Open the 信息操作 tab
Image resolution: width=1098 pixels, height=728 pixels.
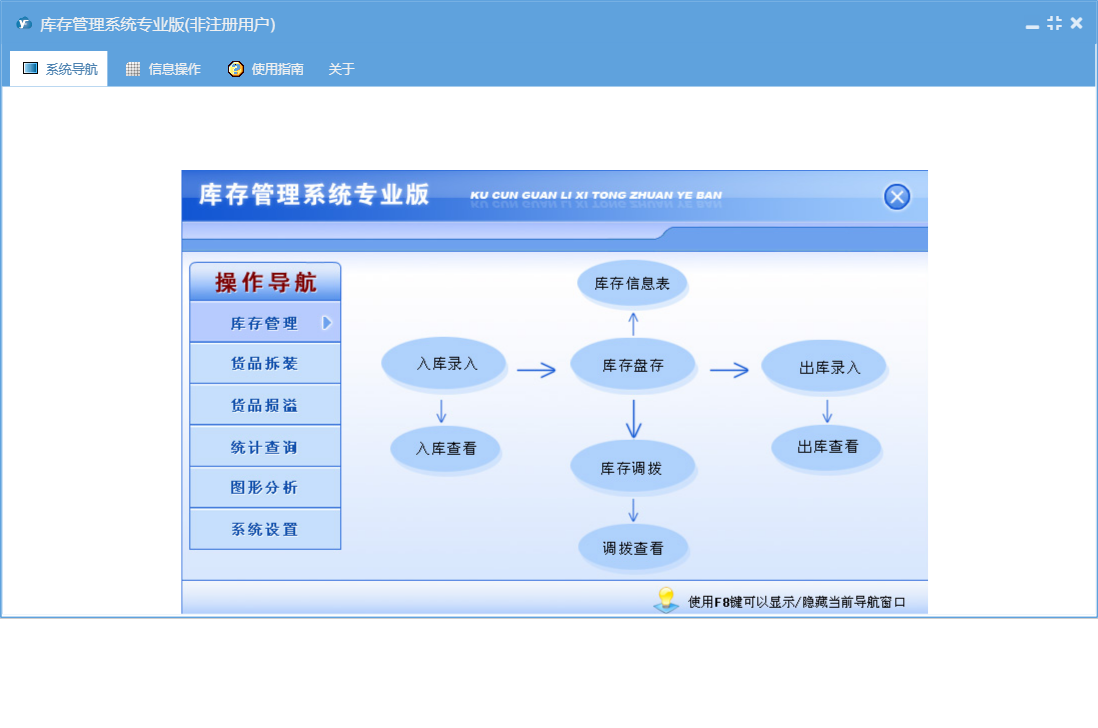point(163,69)
